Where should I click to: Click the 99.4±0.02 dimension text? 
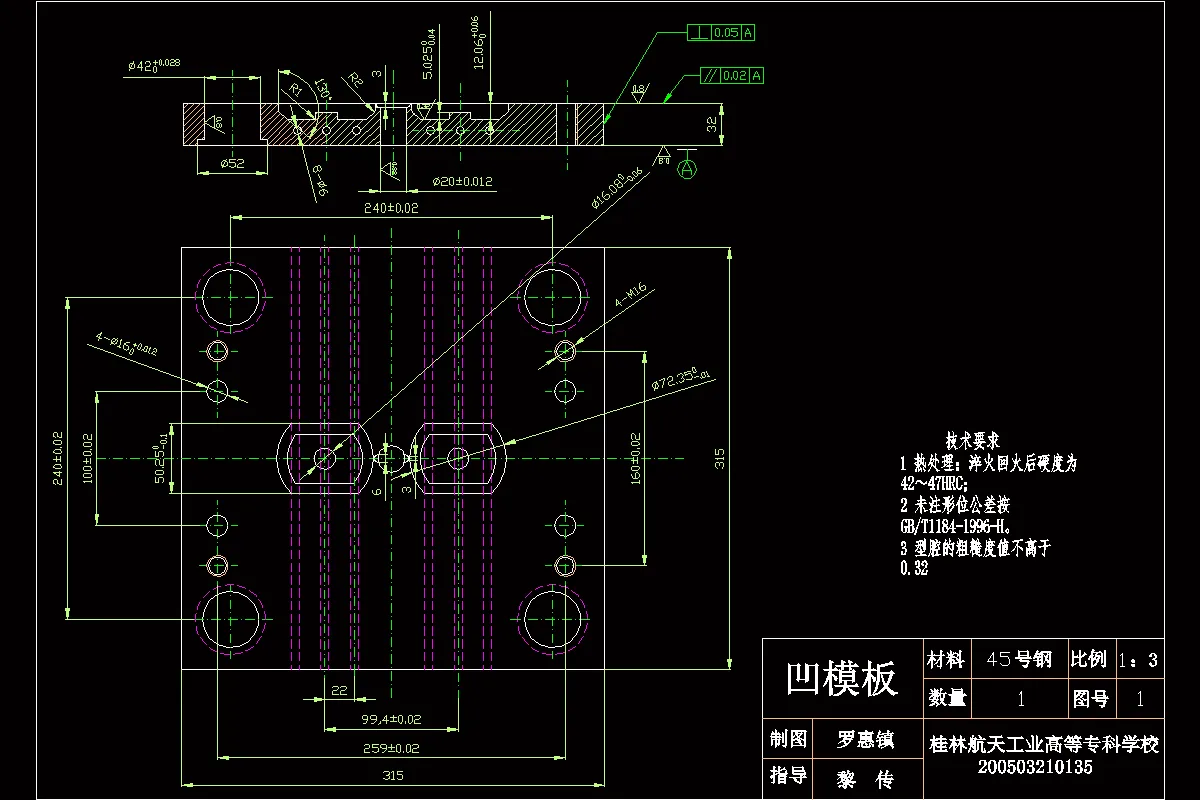click(x=391, y=718)
